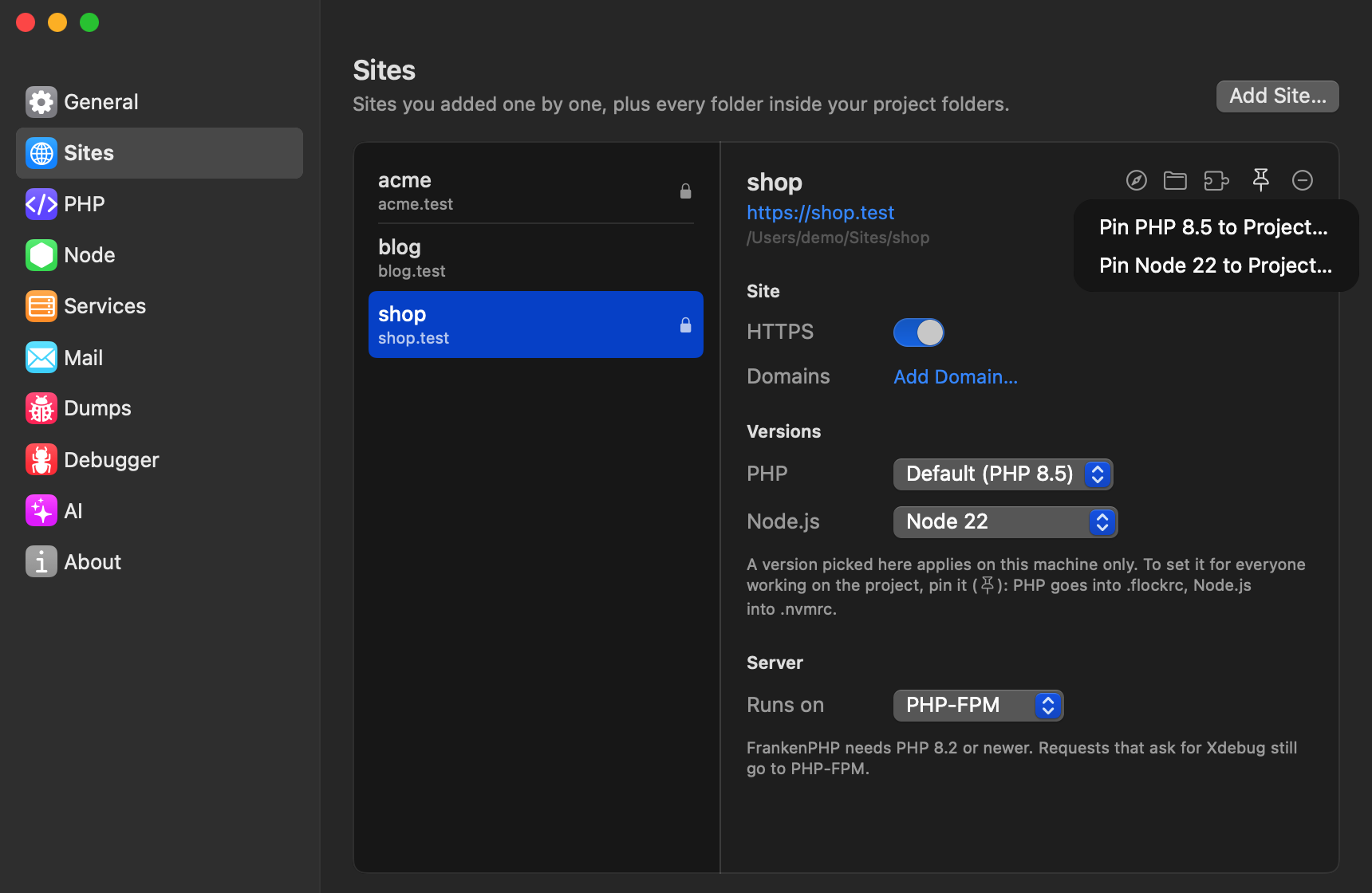Viewport: 1372px width, 893px height.
Task: Click the Add Site button
Action: tap(1278, 96)
